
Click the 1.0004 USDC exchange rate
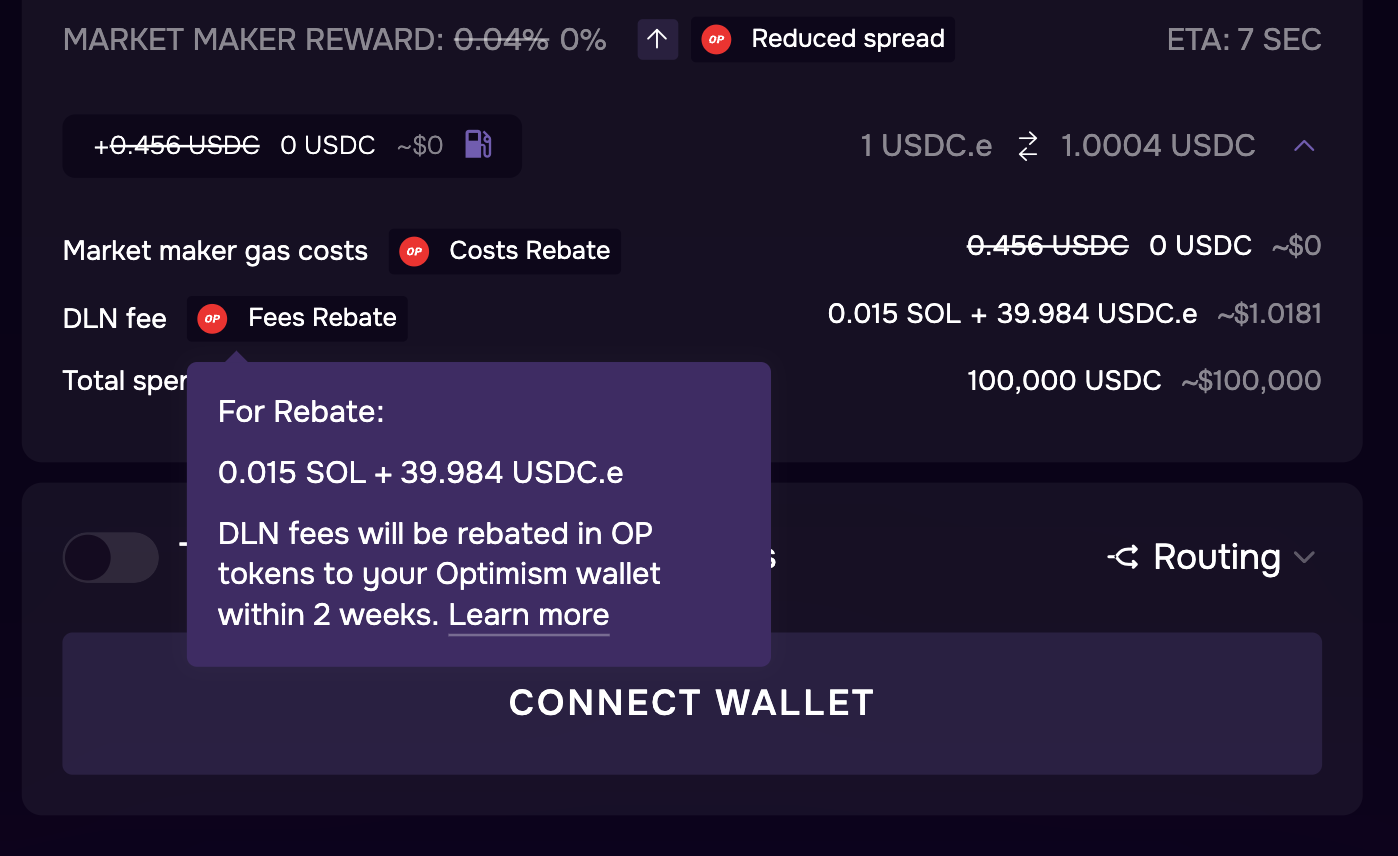pos(1157,146)
